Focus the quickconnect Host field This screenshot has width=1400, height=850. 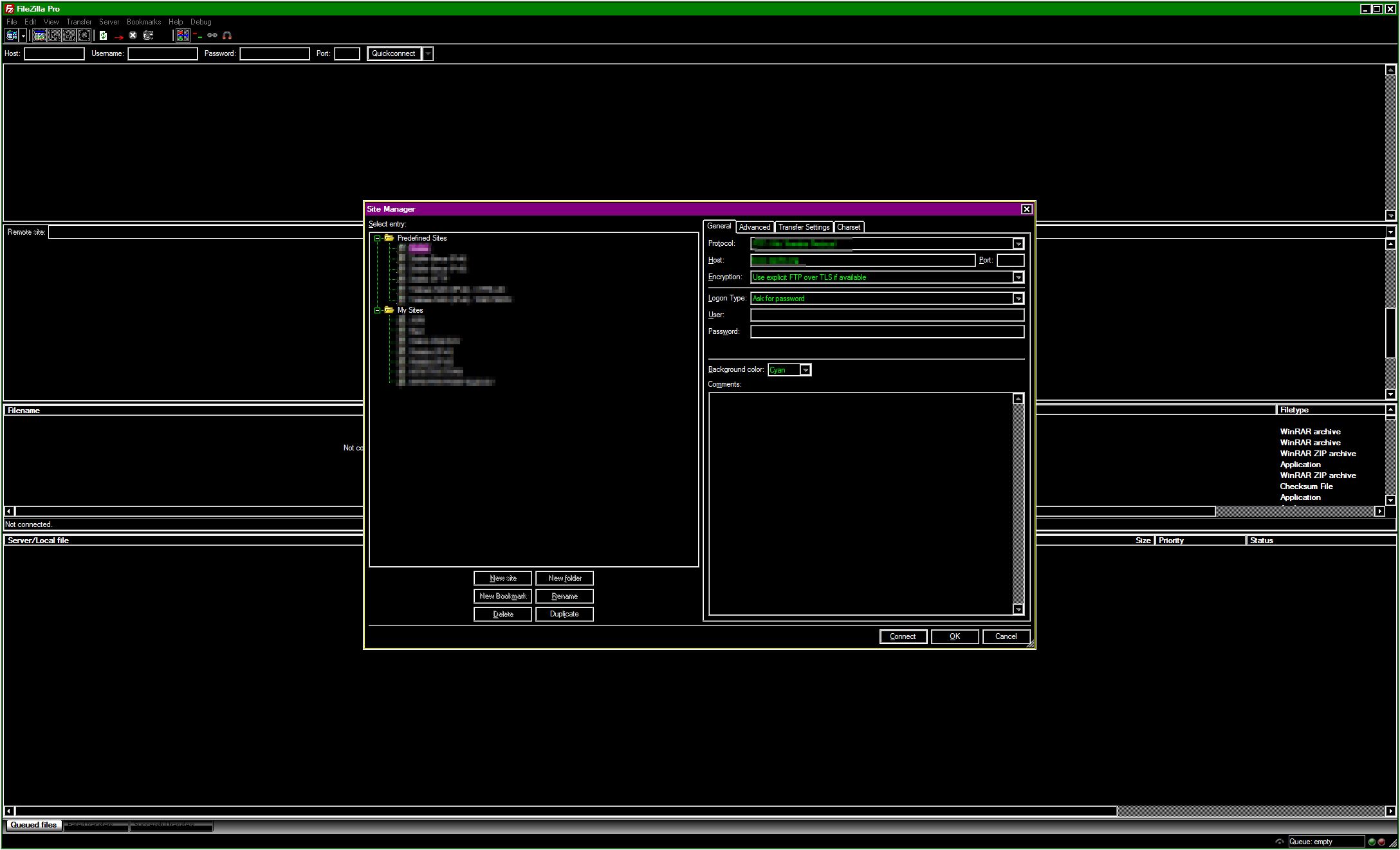pos(54,53)
